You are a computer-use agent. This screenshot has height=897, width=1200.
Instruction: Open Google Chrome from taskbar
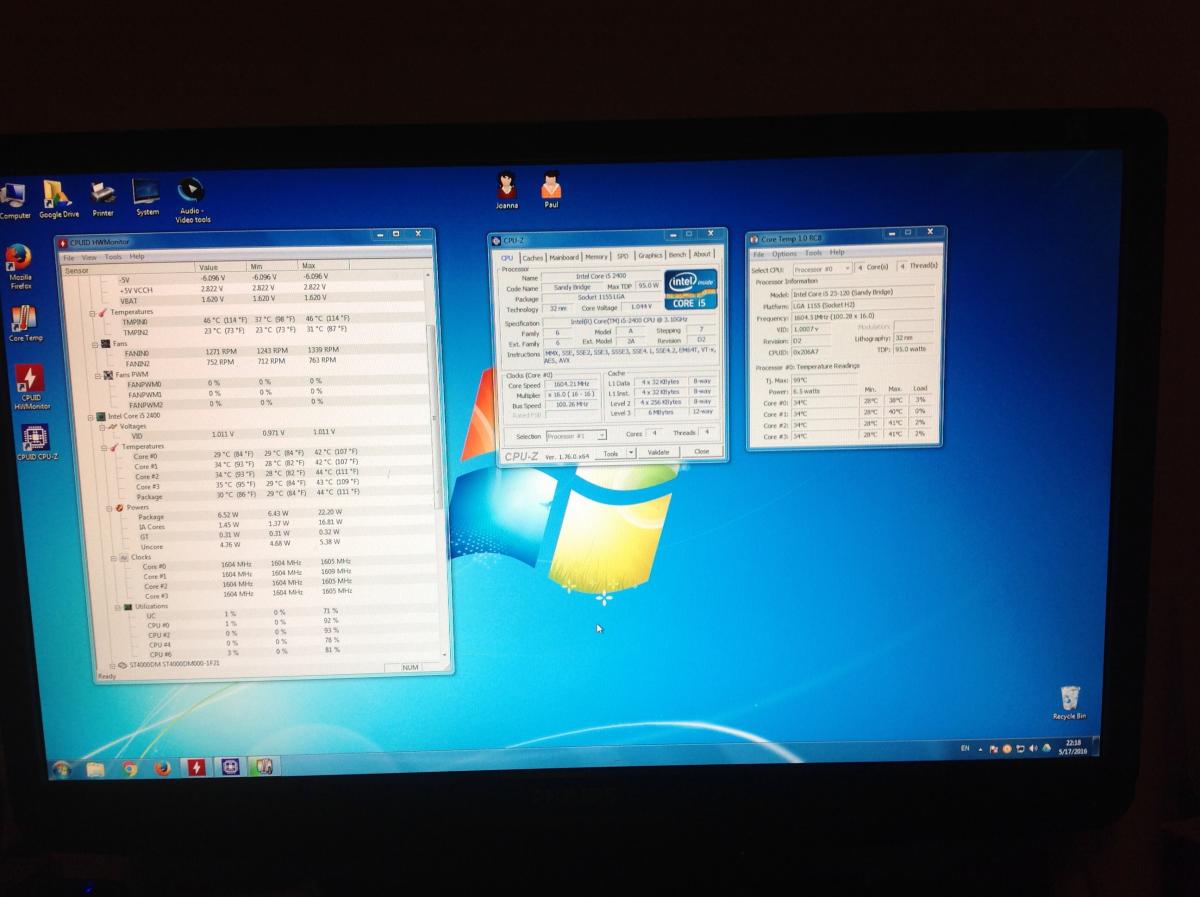[129, 768]
